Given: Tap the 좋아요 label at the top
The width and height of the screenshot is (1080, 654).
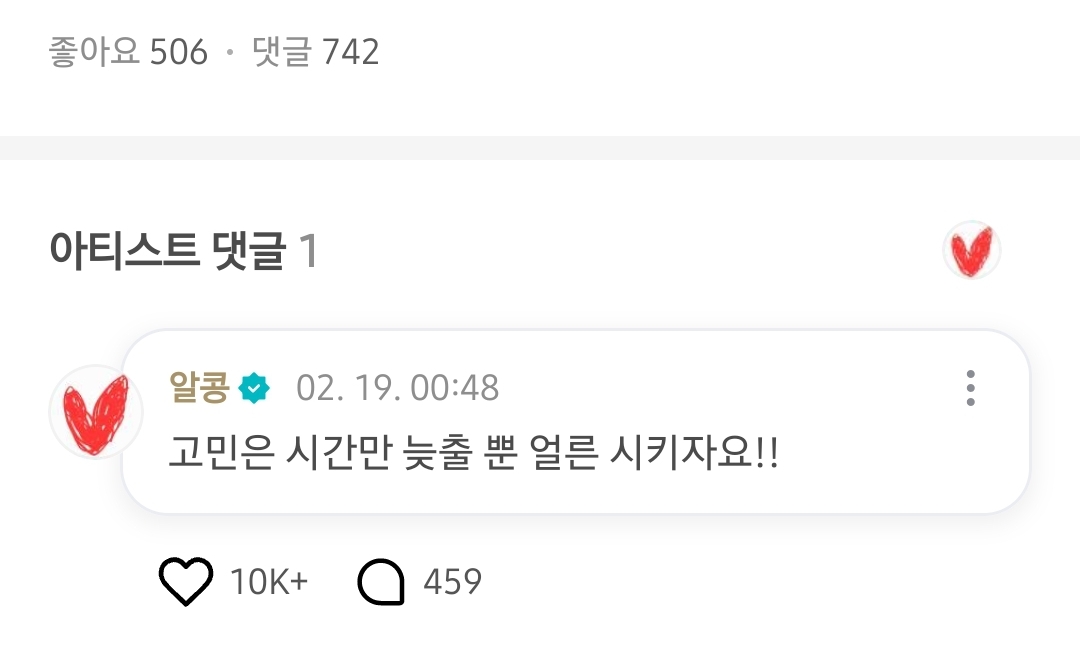Looking at the screenshot, I should (x=94, y=52).
